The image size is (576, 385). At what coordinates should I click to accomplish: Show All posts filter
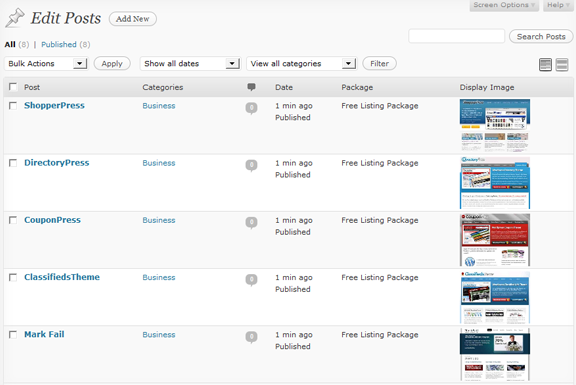10,44
